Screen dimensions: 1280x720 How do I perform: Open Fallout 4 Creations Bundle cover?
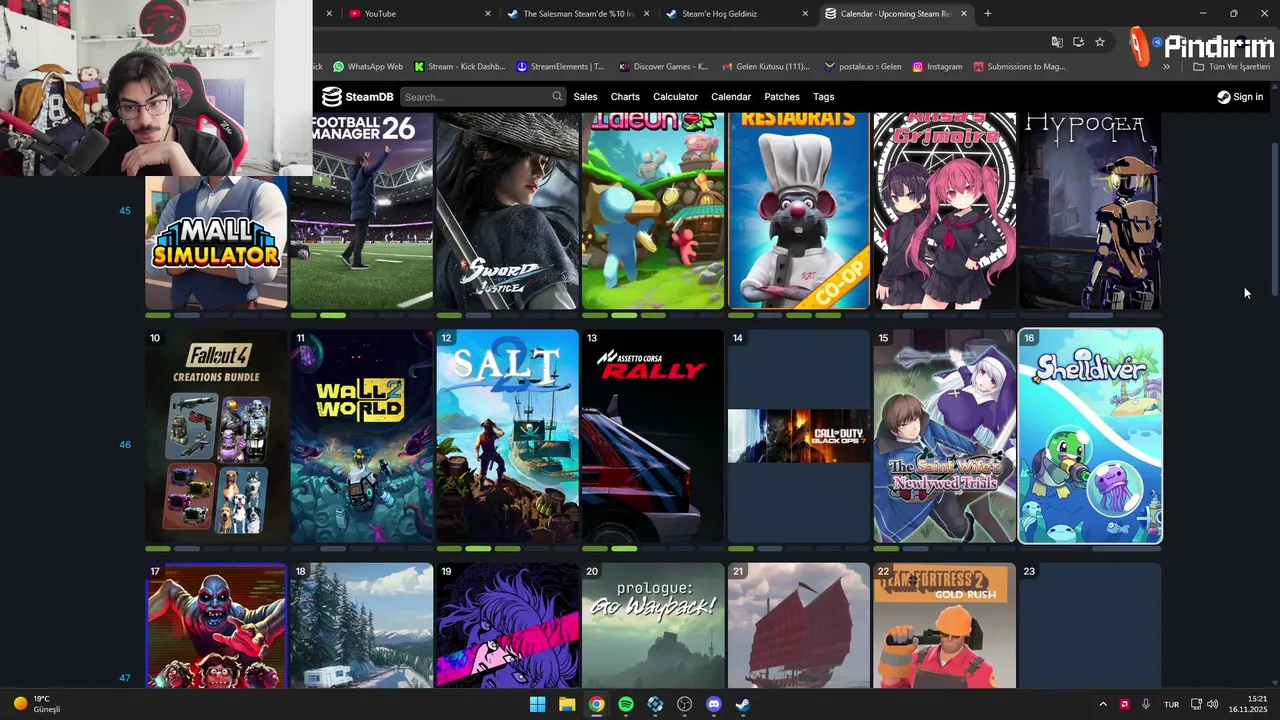(x=216, y=436)
